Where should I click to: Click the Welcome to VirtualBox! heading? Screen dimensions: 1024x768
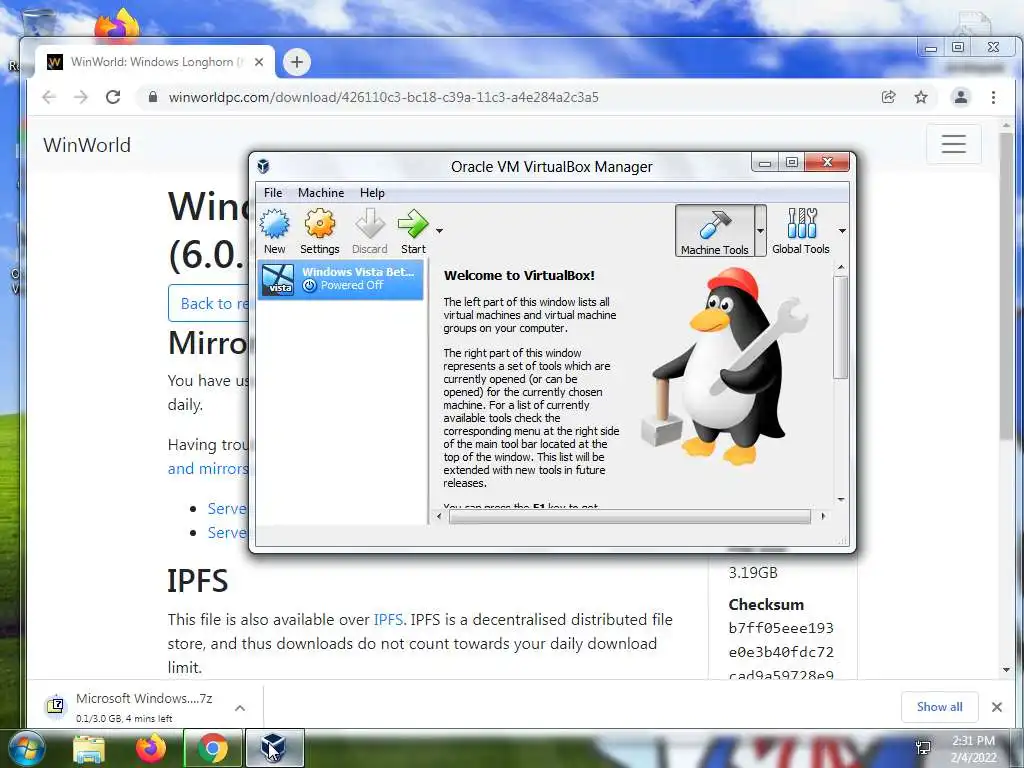(519, 276)
